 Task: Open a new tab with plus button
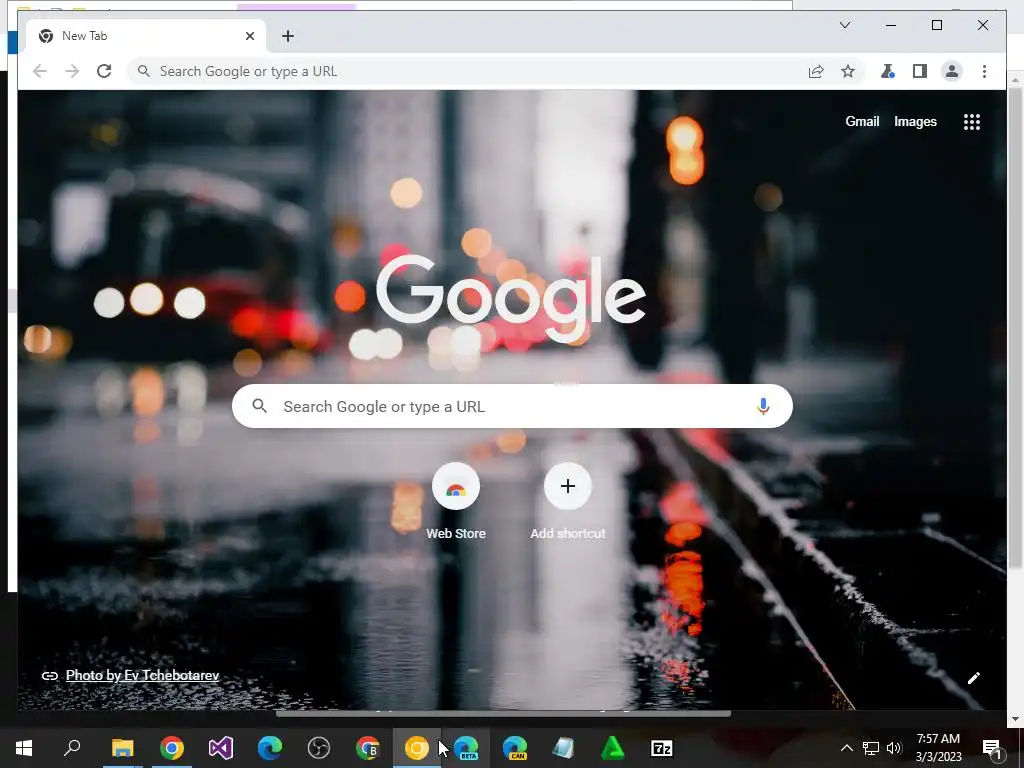[x=288, y=36]
